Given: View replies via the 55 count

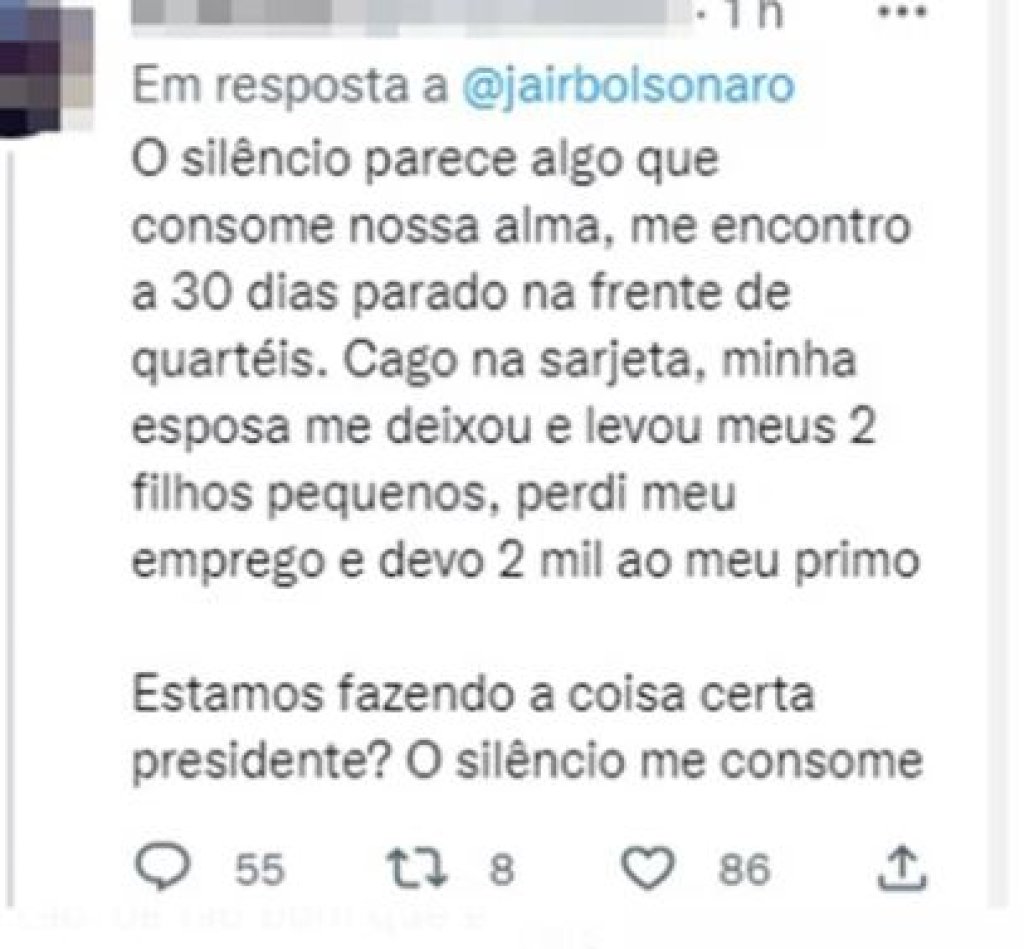Looking at the screenshot, I should pyautogui.click(x=260, y=869).
